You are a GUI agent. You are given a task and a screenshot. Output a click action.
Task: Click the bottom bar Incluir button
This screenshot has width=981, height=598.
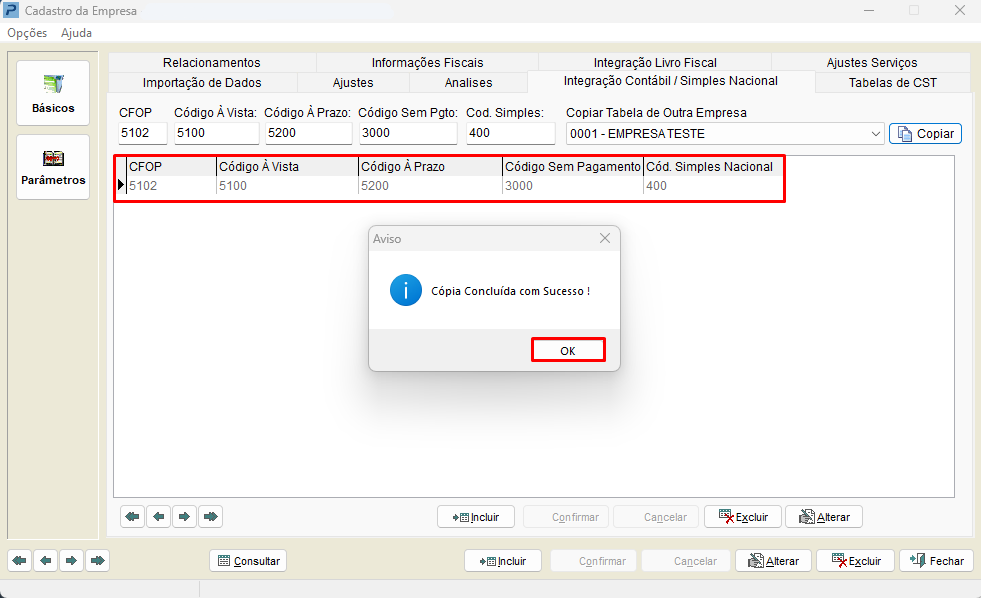coord(503,560)
